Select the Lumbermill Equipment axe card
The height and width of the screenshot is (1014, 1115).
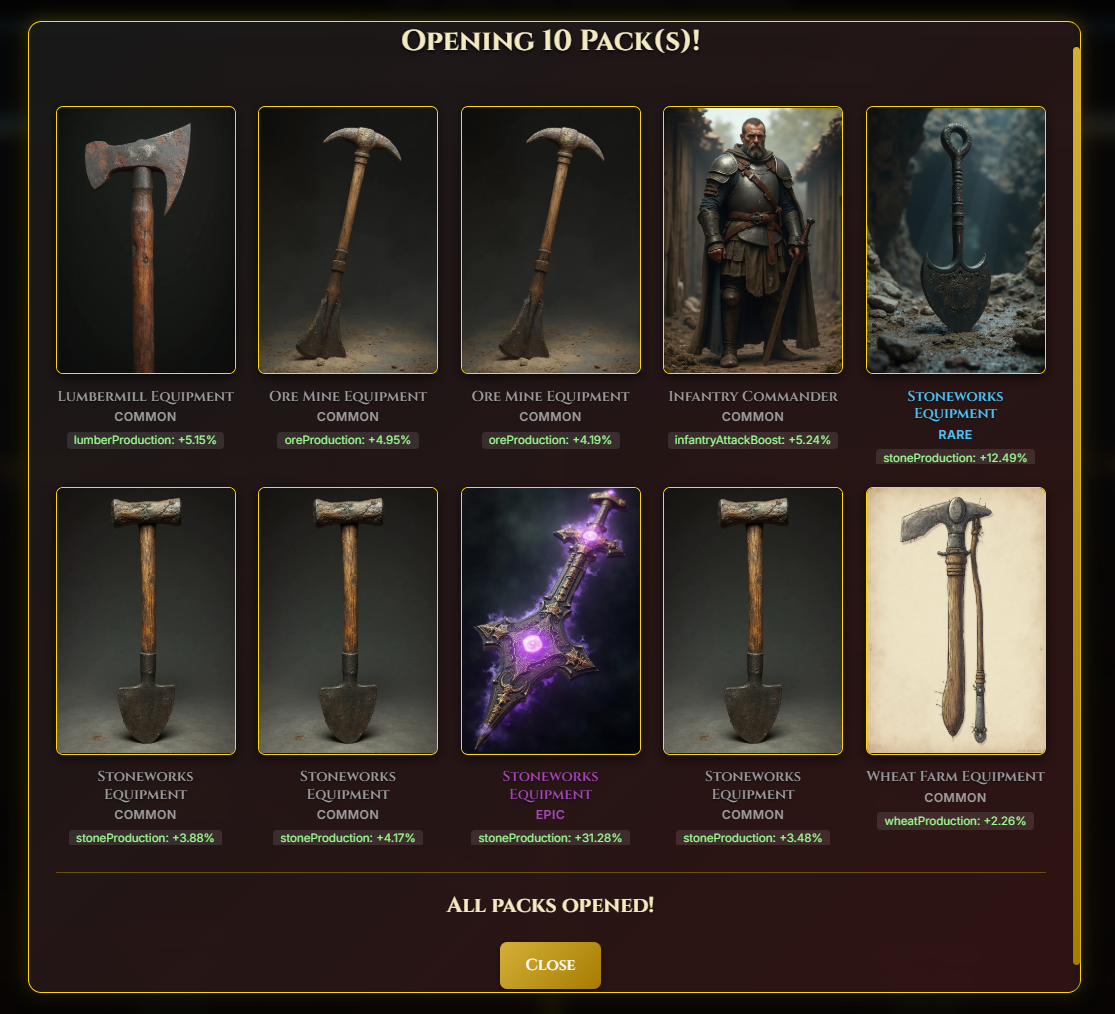146,240
